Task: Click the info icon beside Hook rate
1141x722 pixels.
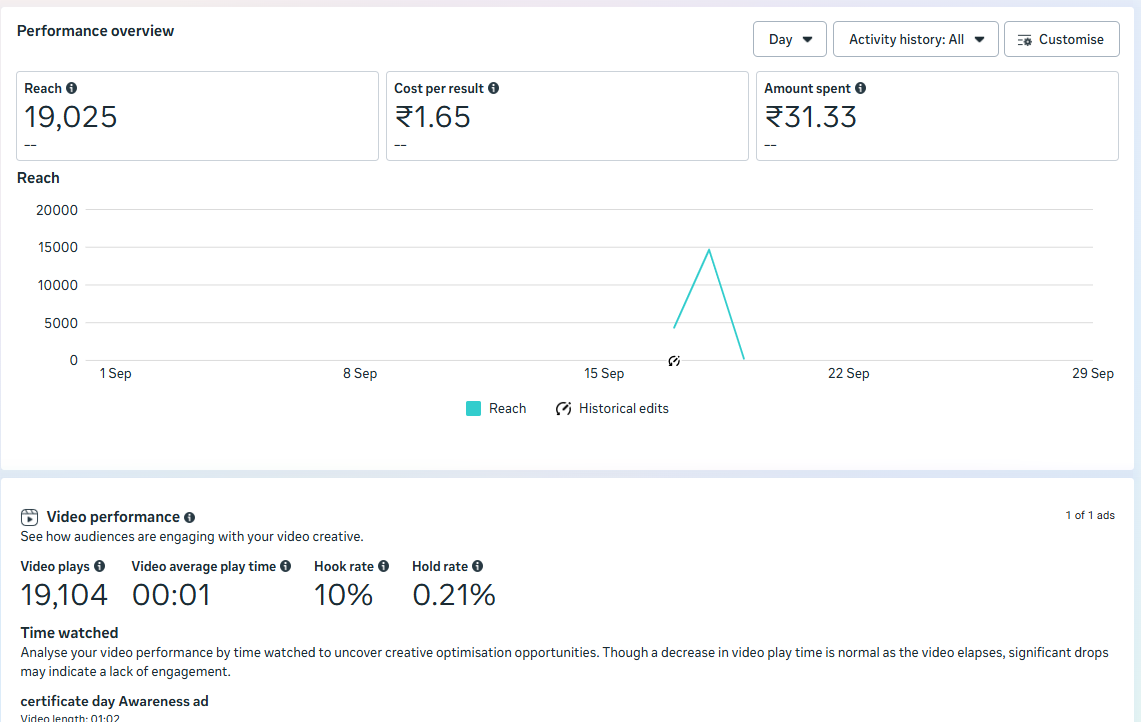Action: click(x=383, y=566)
